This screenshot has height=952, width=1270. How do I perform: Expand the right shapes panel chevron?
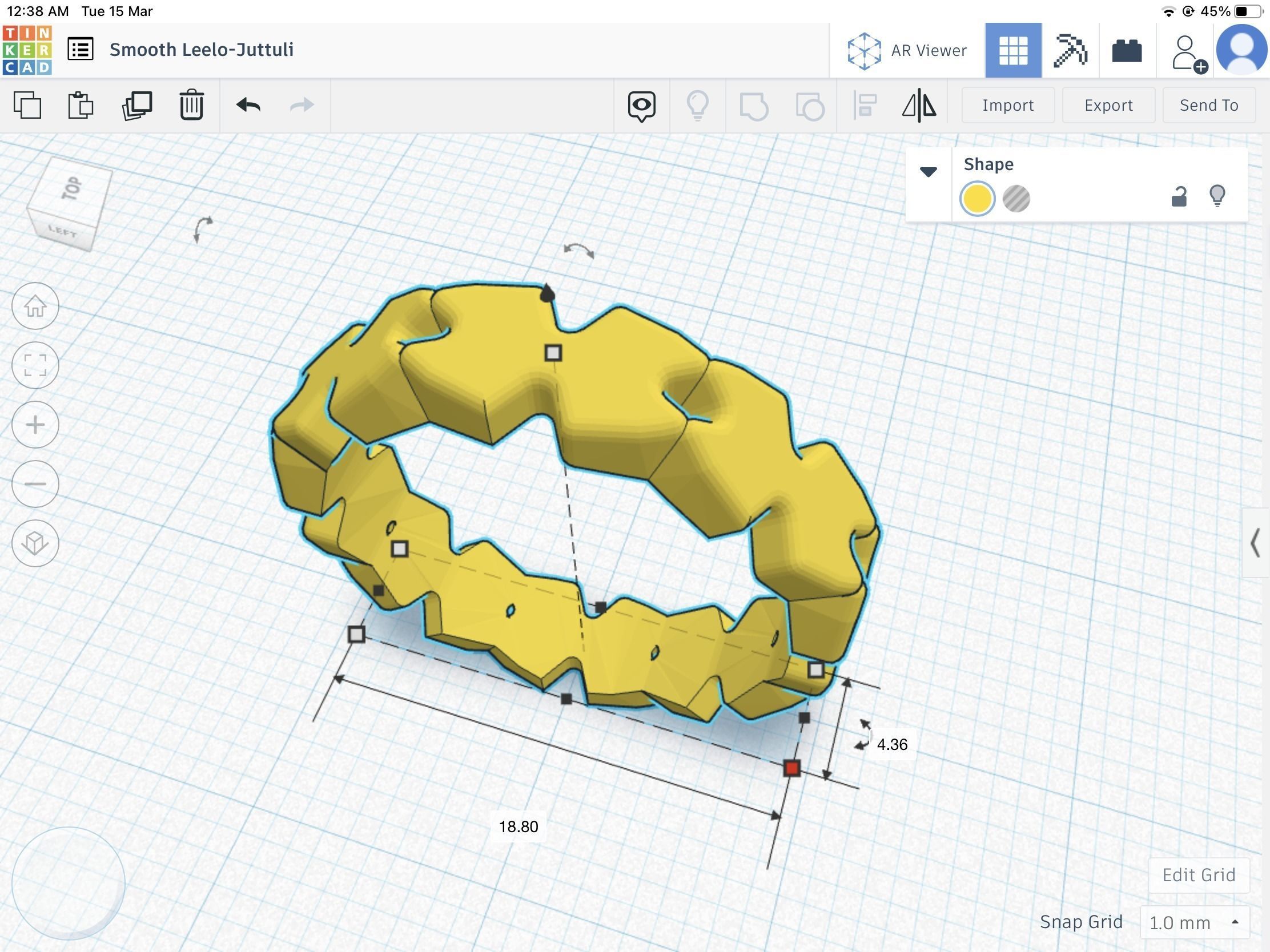pyautogui.click(x=1256, y=543)
